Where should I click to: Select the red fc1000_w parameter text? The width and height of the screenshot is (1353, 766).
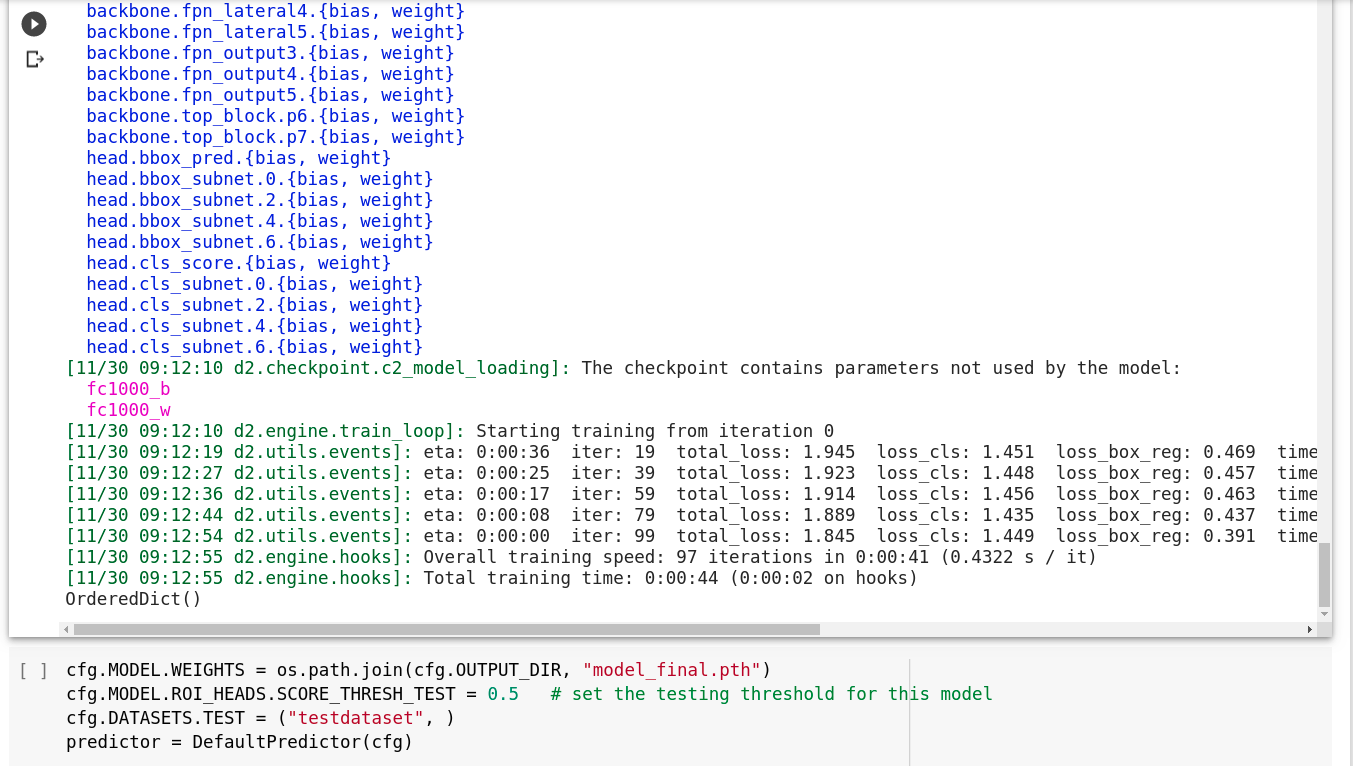click(x=128, y=410)
